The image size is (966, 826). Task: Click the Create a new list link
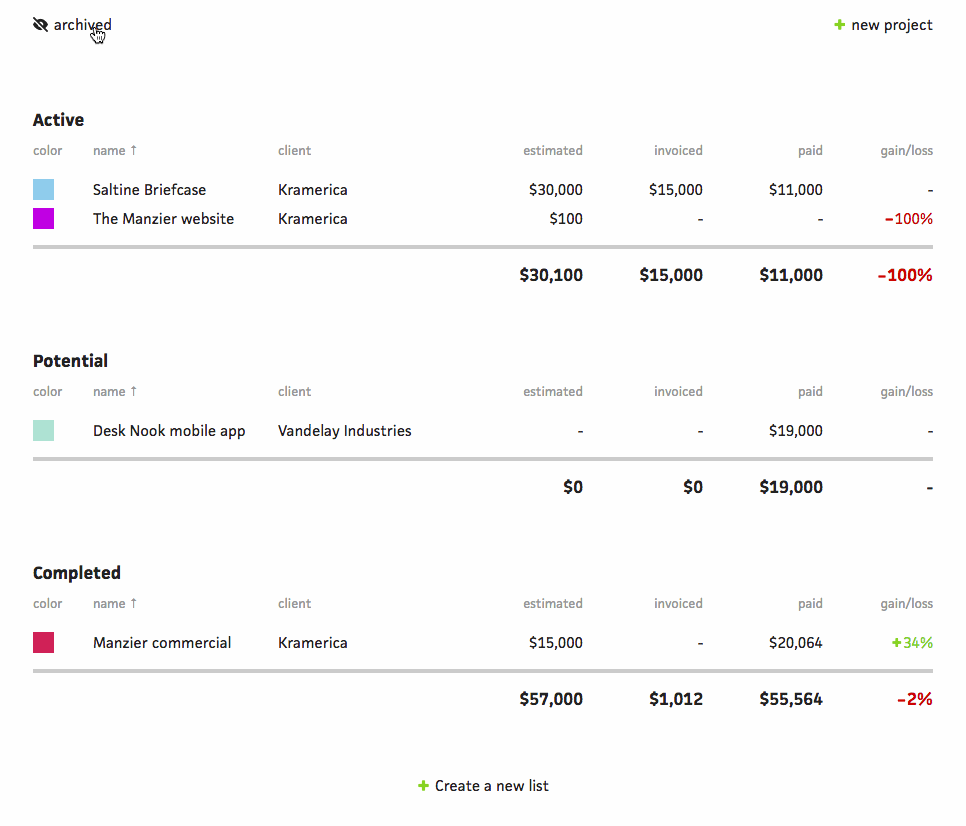(x=491, y=786)
